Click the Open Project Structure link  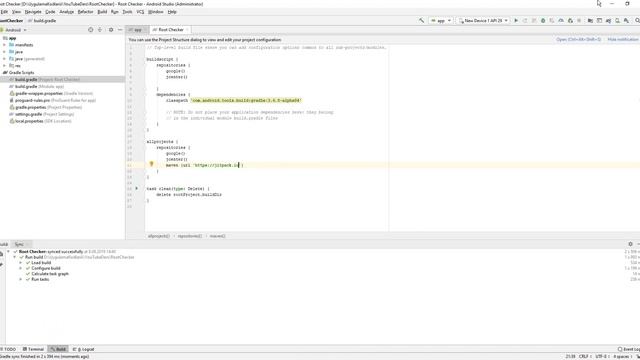click(x=578, y=40)
